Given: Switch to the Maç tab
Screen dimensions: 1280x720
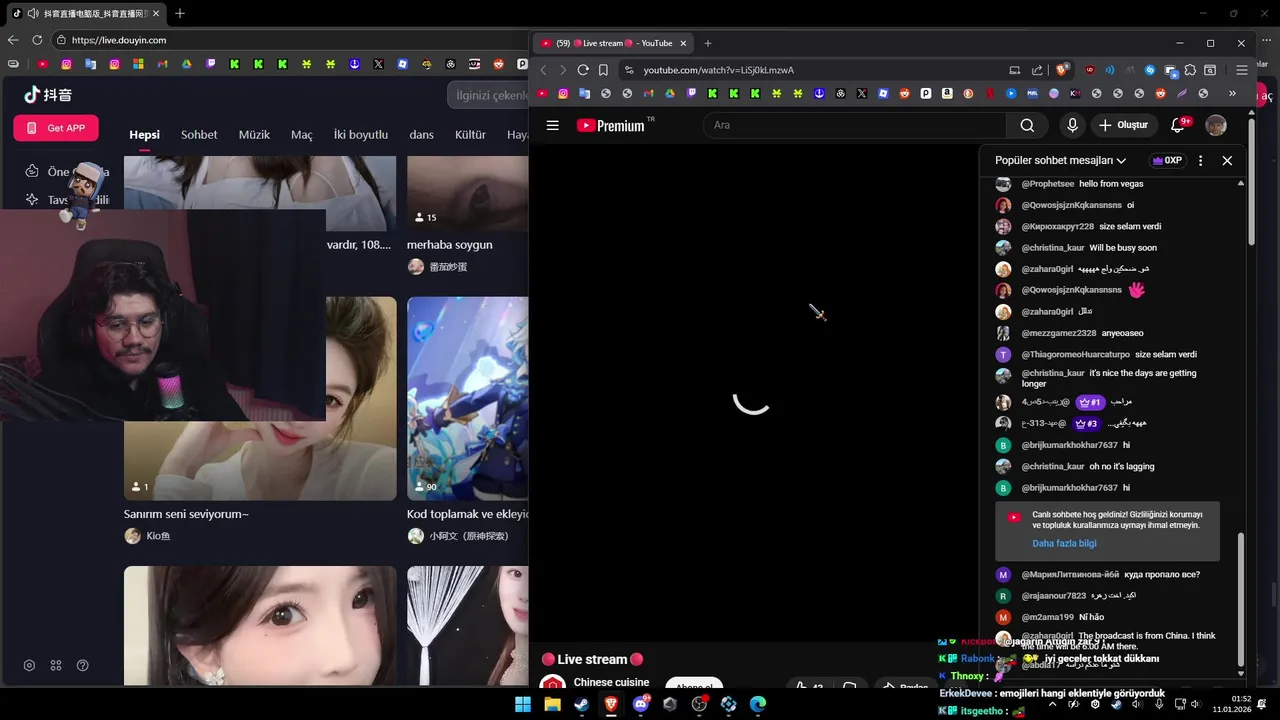Looking at the screenshot, I should pos(302,135).
